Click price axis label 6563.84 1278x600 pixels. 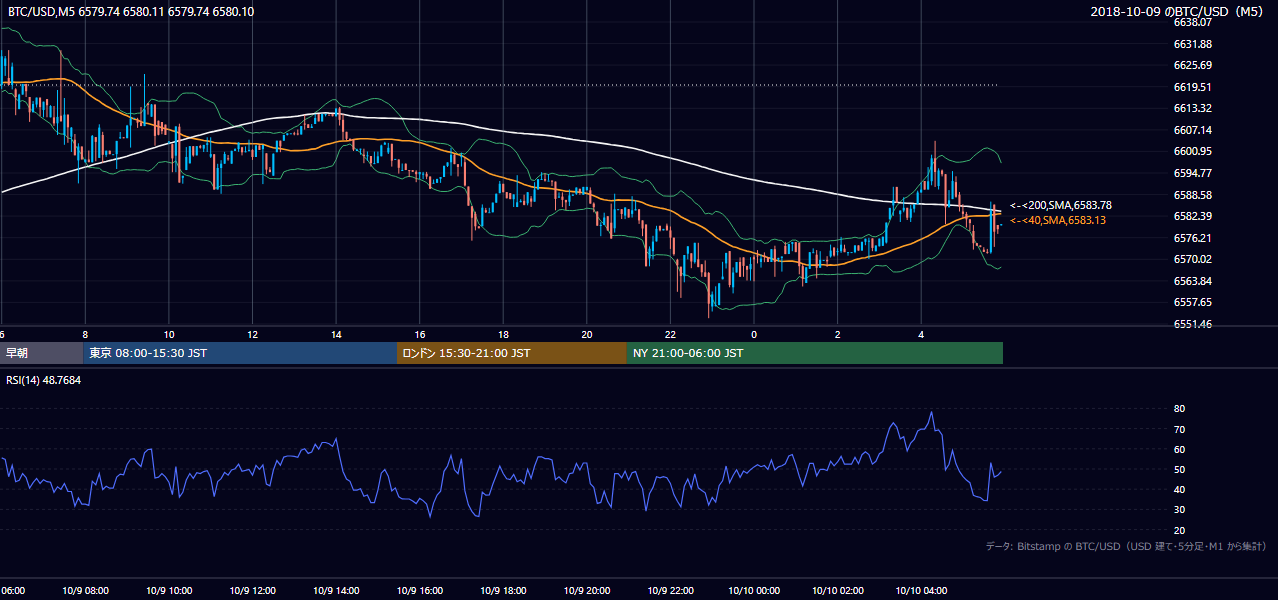(1192, 281)
